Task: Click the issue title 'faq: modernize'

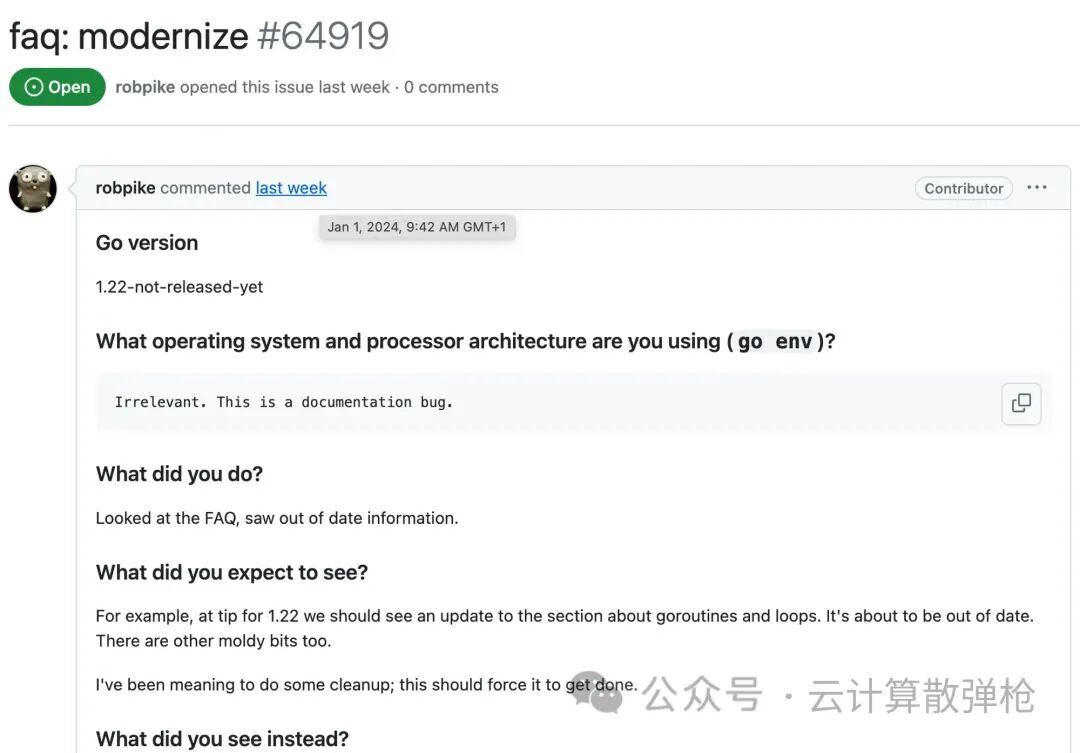Action: point(129,36)
